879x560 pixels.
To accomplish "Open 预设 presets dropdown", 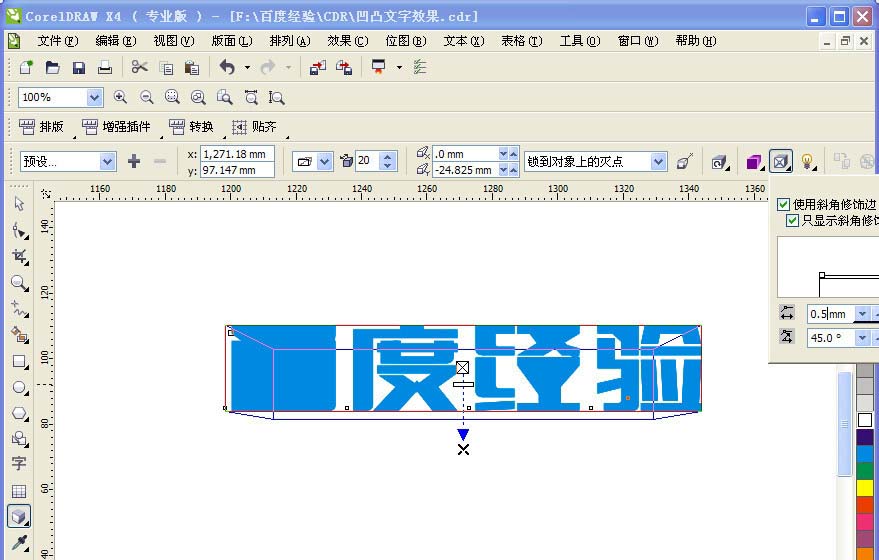I will [107, 162].
